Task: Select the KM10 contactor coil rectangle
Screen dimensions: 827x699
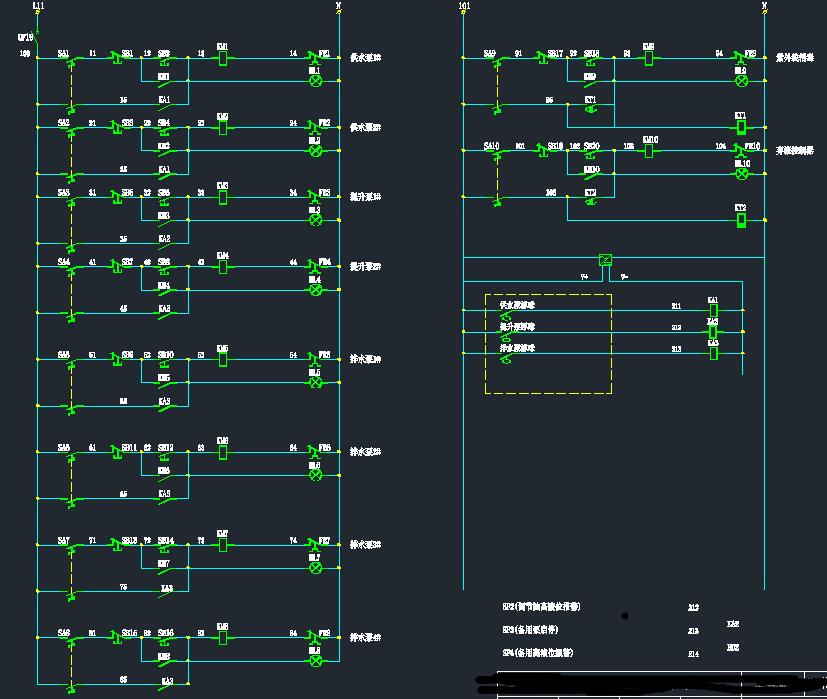Action: [649, 150]
